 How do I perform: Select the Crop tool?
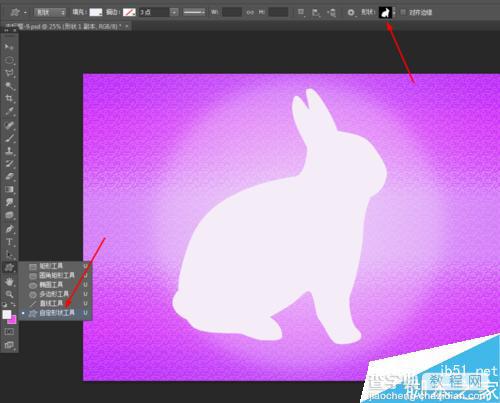[9, 98]
